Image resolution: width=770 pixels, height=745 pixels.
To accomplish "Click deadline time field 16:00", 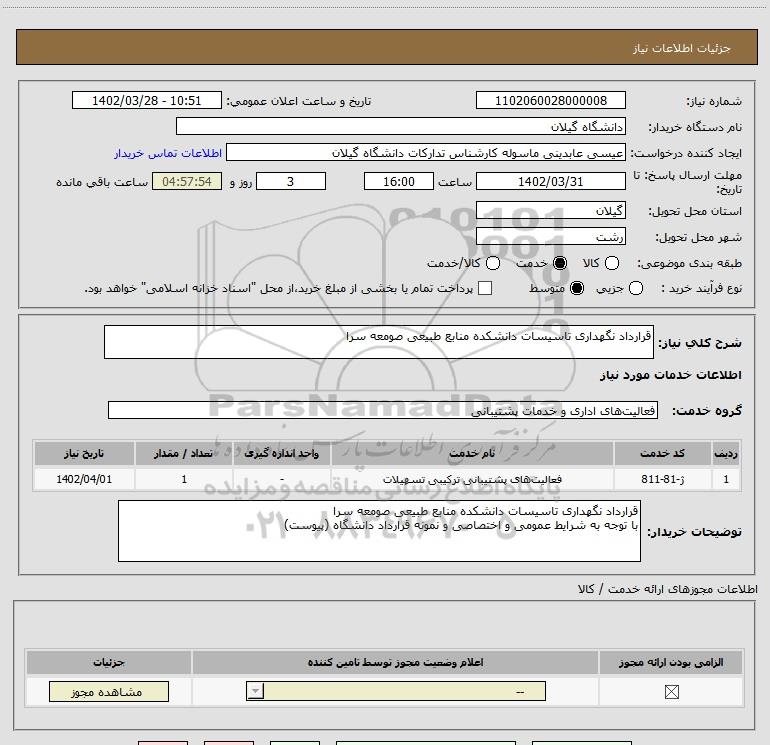I will pos(399,181).
